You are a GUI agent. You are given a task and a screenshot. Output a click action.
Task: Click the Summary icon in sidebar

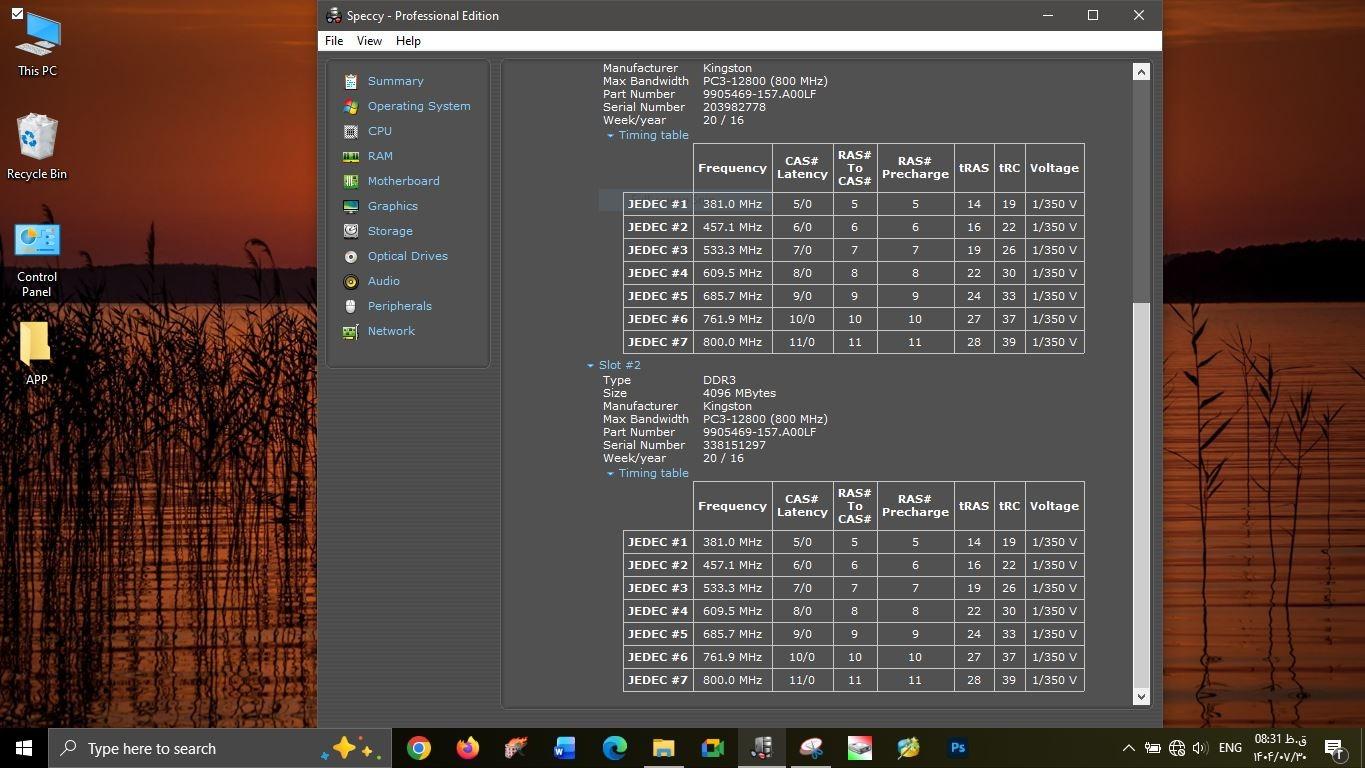[350, 81]
